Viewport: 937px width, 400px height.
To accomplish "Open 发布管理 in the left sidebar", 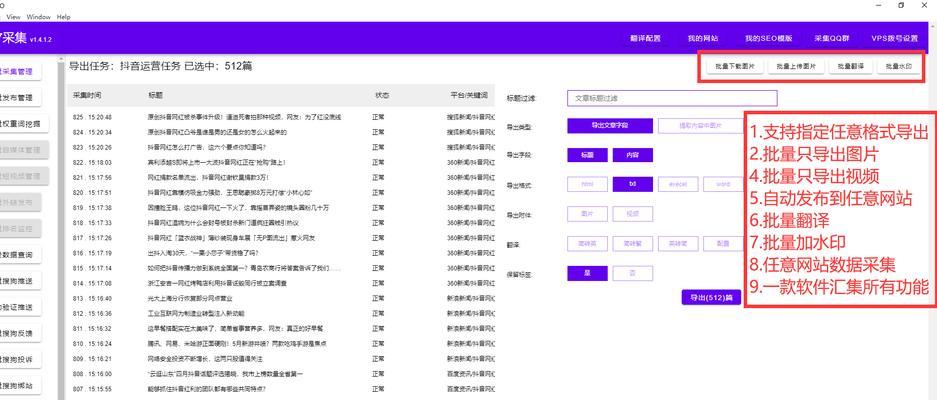I will click(20, 97).
